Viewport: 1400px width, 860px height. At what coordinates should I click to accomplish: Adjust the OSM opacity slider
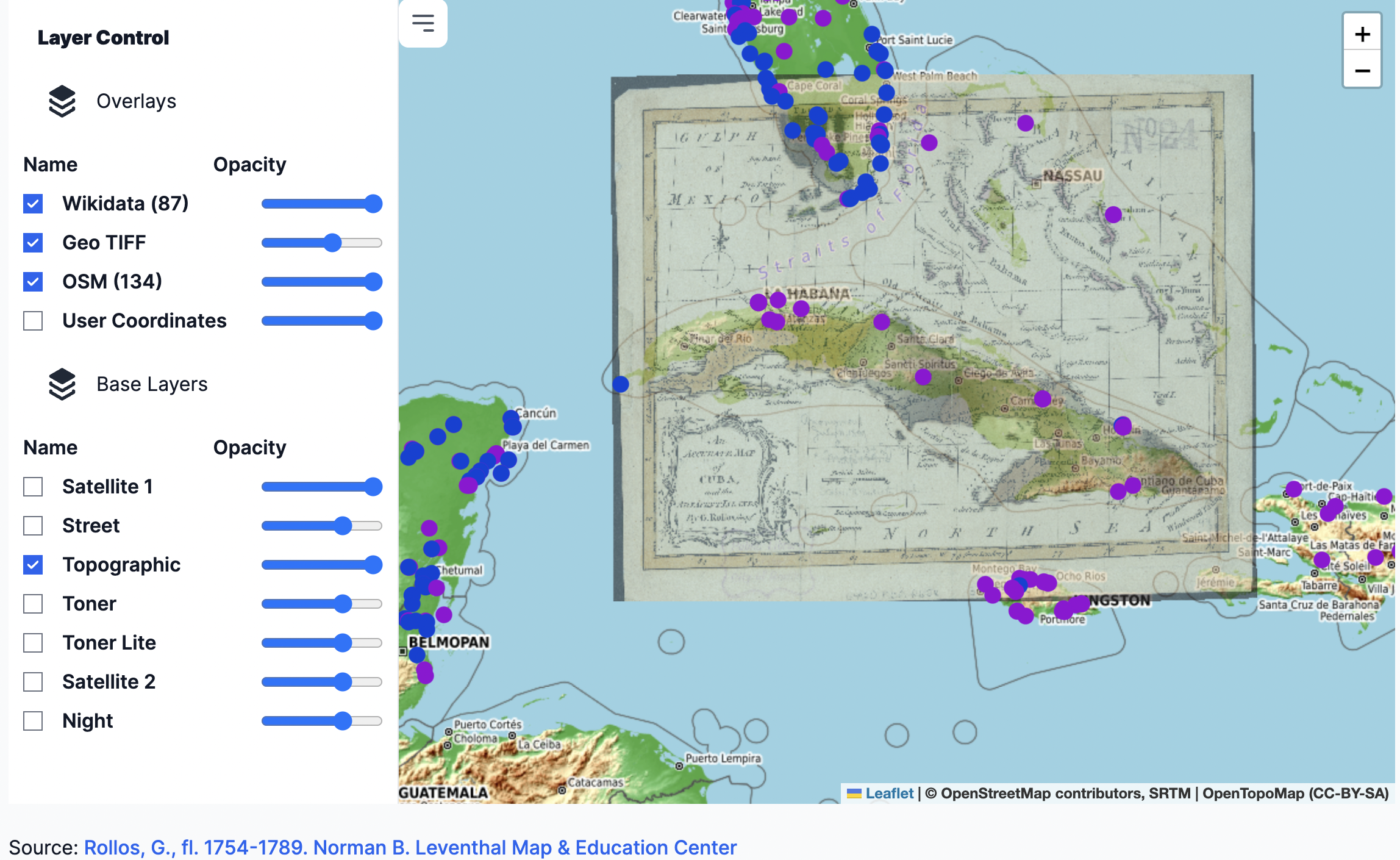(x=322, y=282)
